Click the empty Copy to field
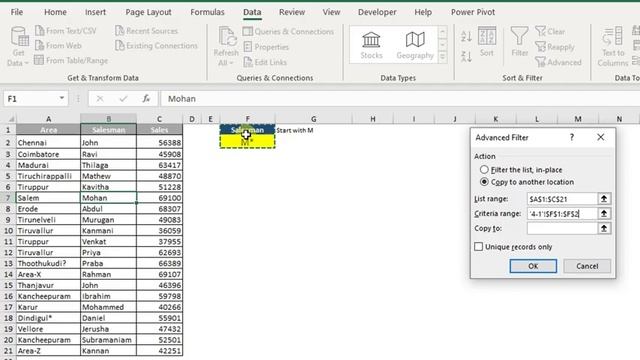The image size is (640, 360). [562, 228]
